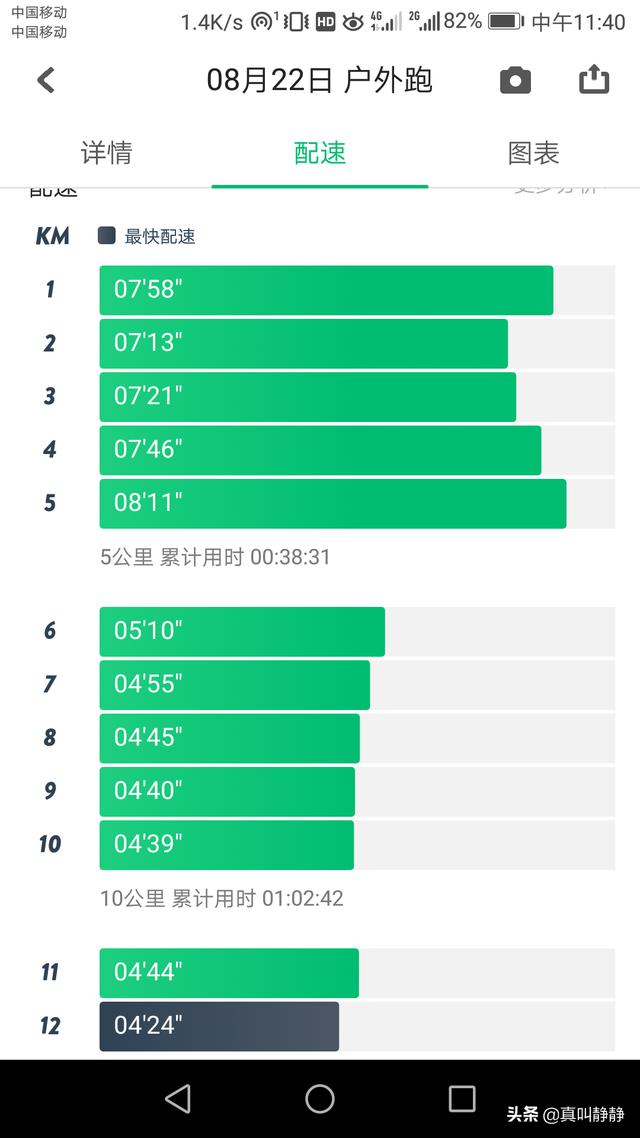
Task: Tap the kilometer 1 bar 07'58"
Action: [x=326, y=290]
